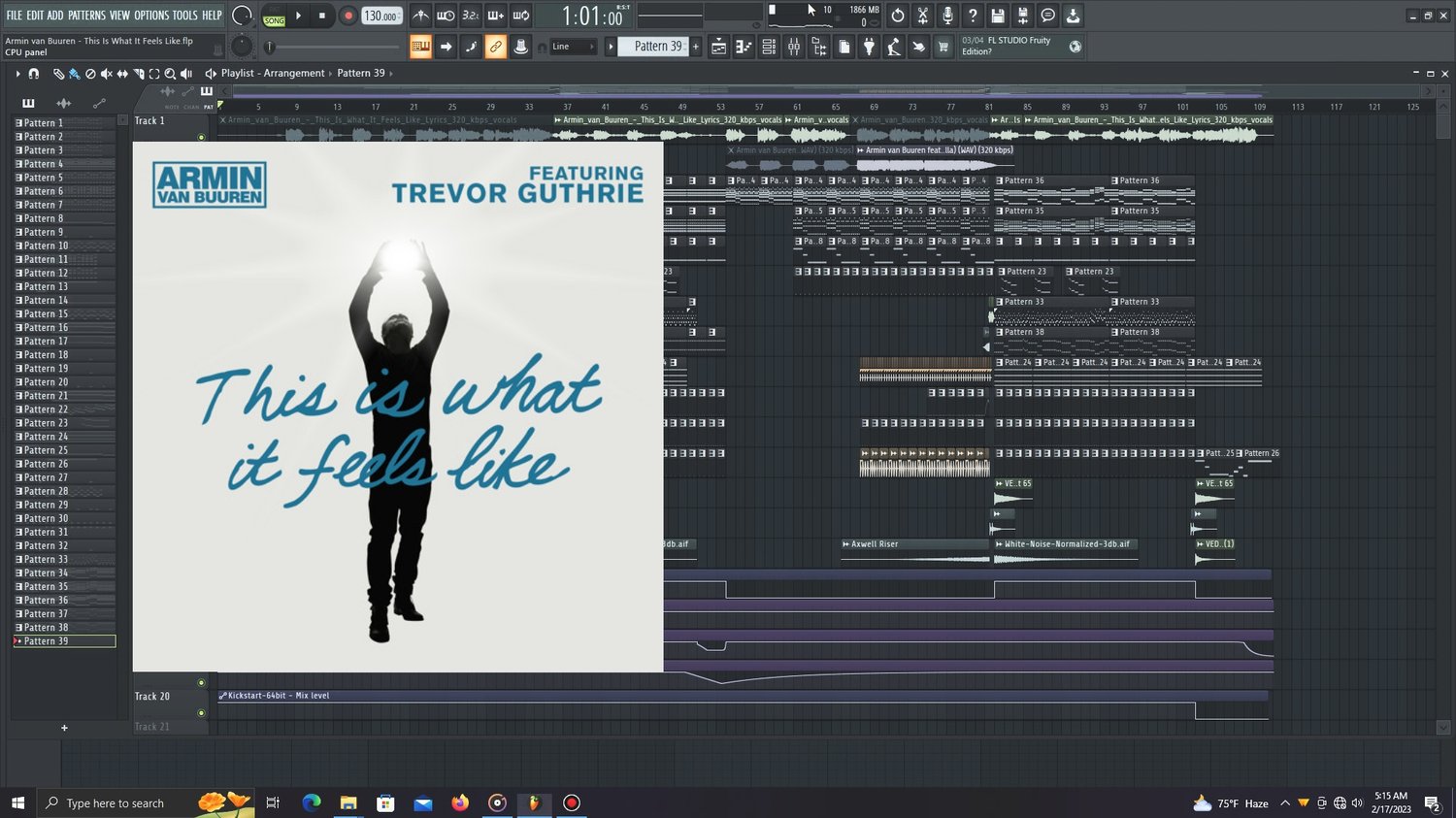Toggle the metronome button
Image resolution: width=1456 pixels, height=818 pixels.
(x=420, y=16)
